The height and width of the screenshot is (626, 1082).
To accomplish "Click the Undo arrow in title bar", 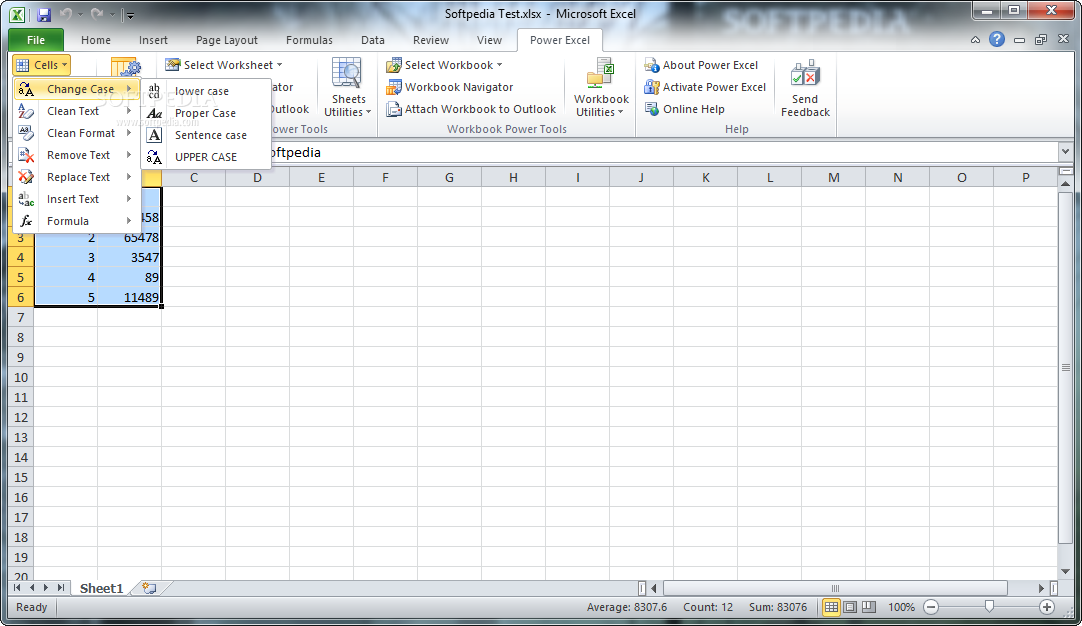I will click(x=66, y=14).
